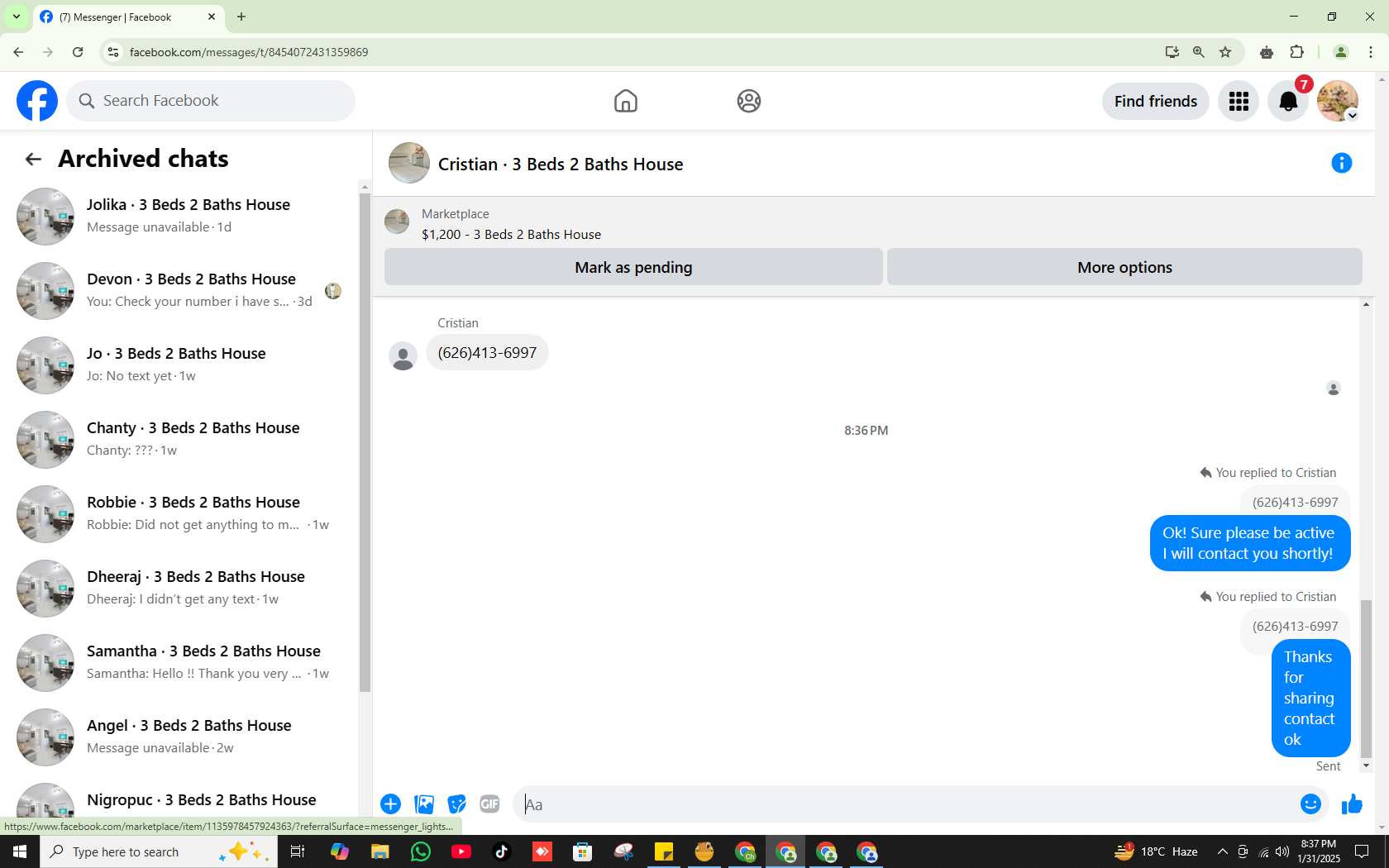Close the Messenger browser tab
Image resolution: width=1389 pixels, height=868 pixels.
212,17
